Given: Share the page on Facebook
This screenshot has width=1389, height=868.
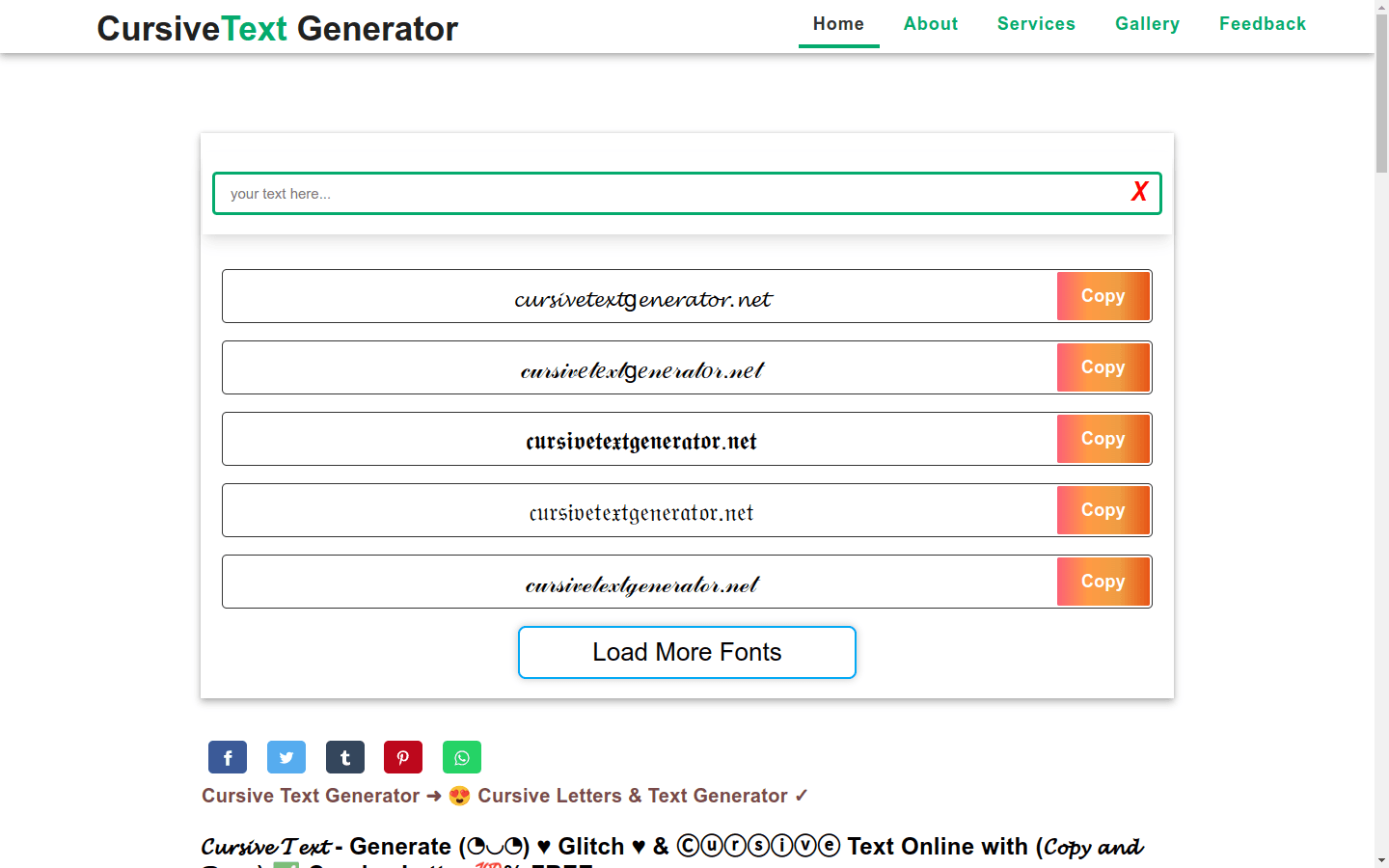Looking at the screenshot, I should coord(227,757).
